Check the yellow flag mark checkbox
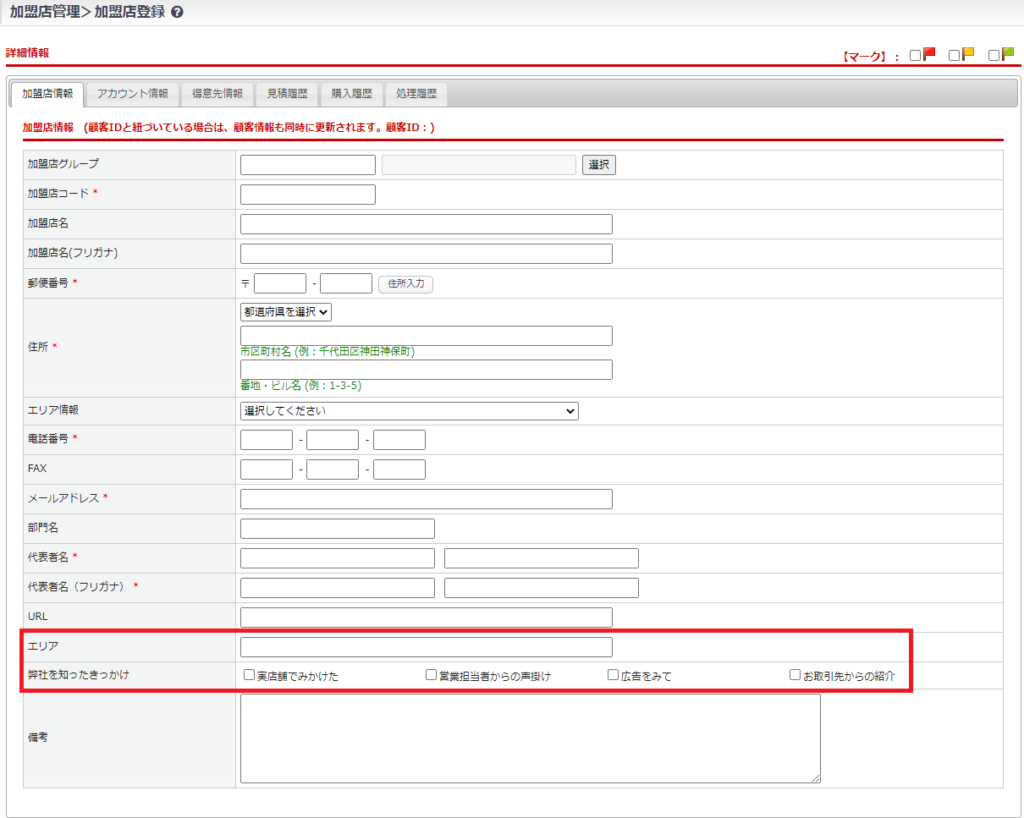The width and height of the screenshot is (1024, 818). coord(954,56)
